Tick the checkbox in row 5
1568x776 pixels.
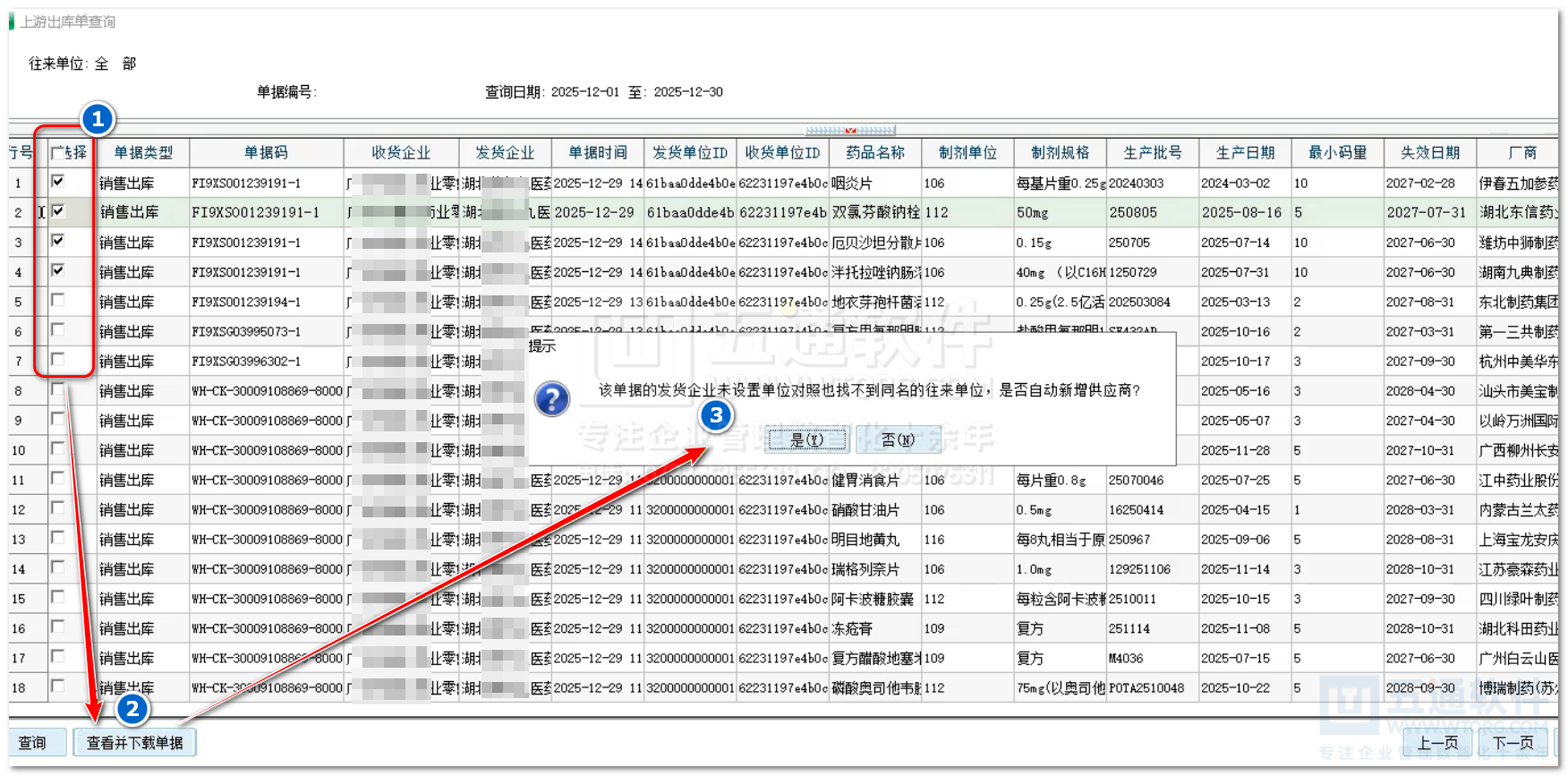coord(58,300)
